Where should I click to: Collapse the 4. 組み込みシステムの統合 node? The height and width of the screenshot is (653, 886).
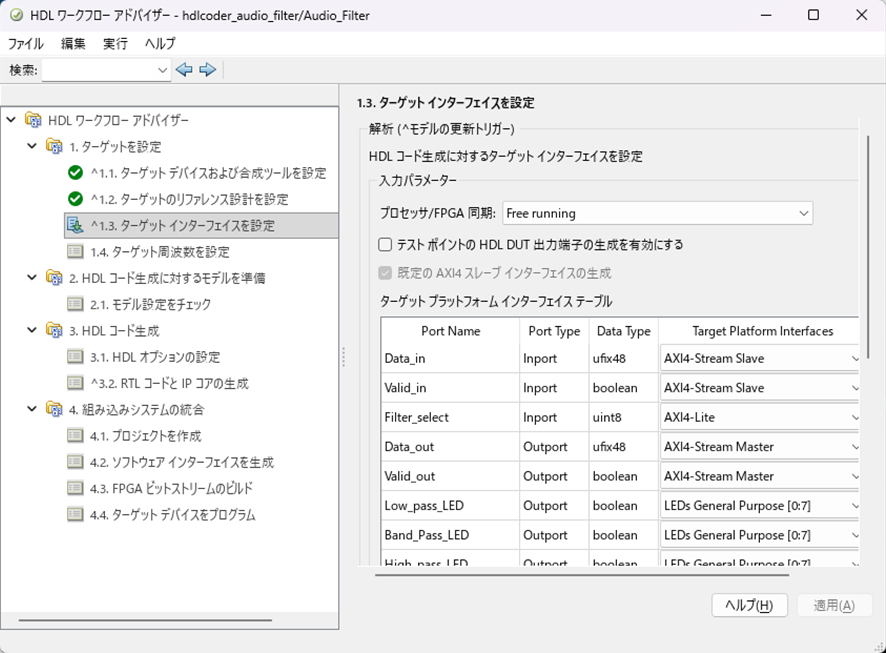point(33,409)
